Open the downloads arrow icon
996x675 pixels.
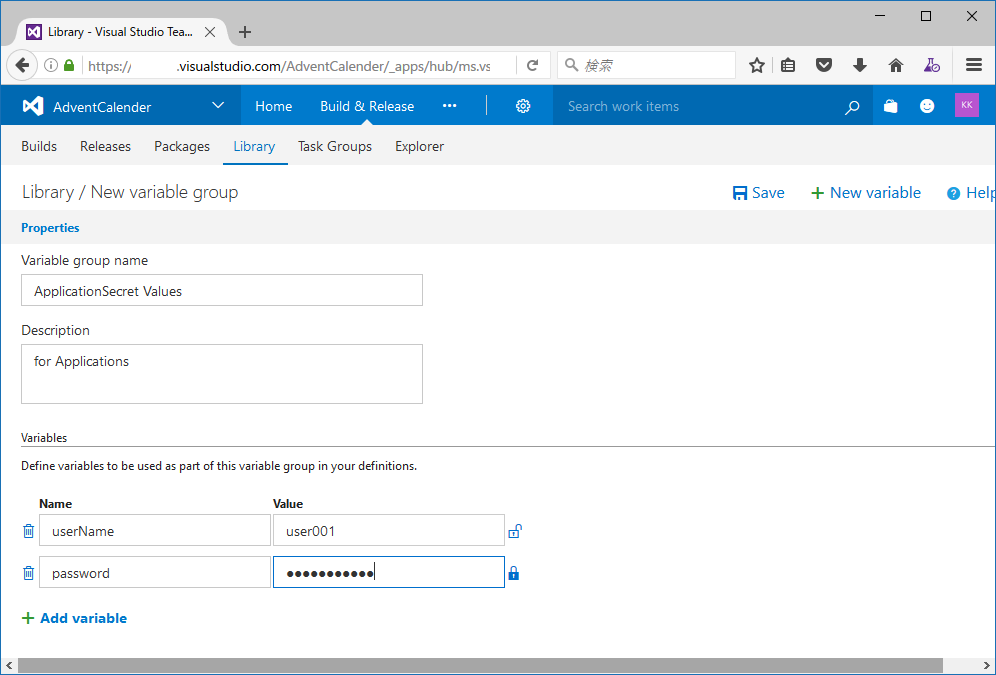(860, 65)
